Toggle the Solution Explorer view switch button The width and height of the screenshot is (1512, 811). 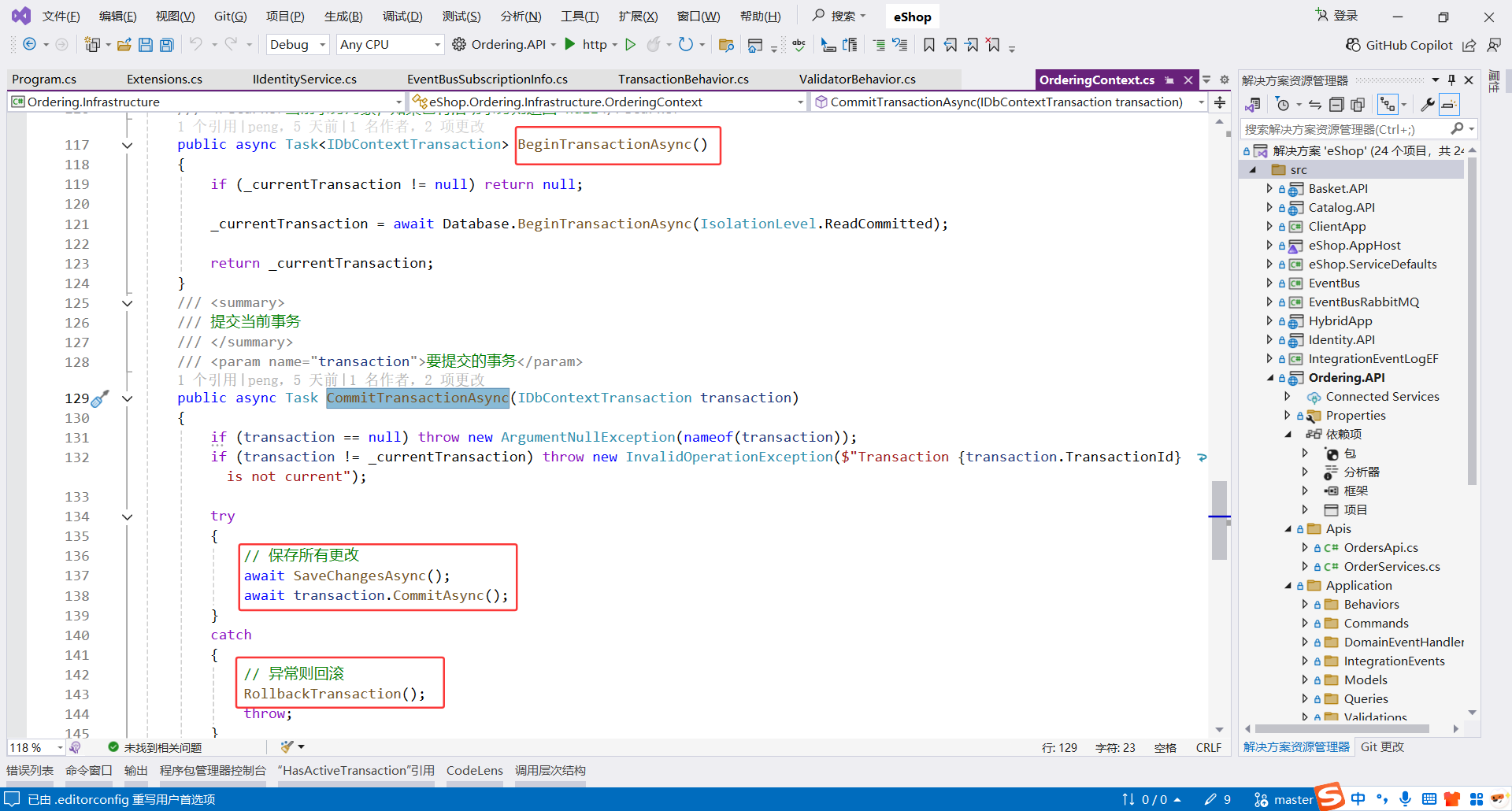click(1252, 105)
